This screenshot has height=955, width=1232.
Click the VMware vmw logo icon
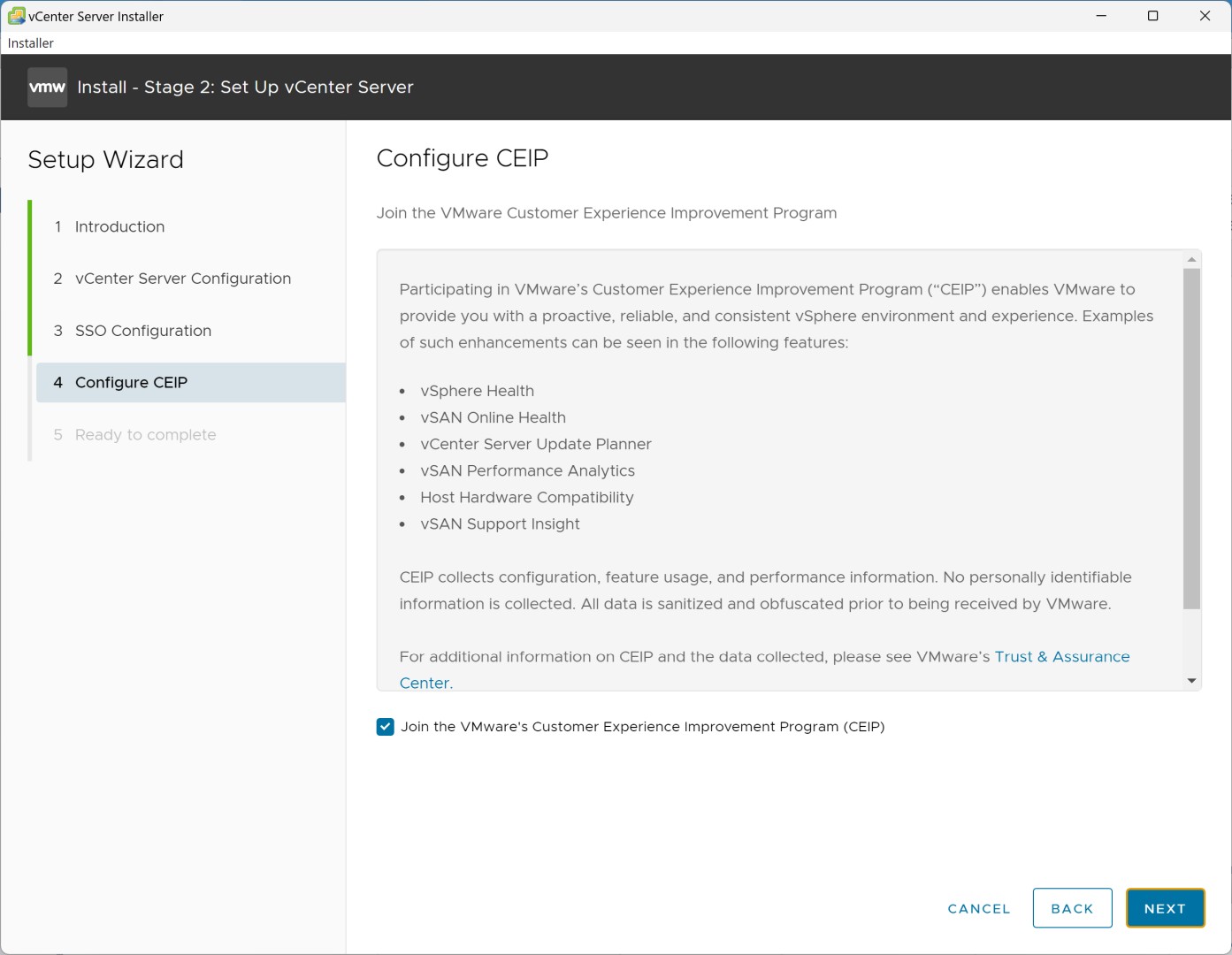tap(47, 88)
